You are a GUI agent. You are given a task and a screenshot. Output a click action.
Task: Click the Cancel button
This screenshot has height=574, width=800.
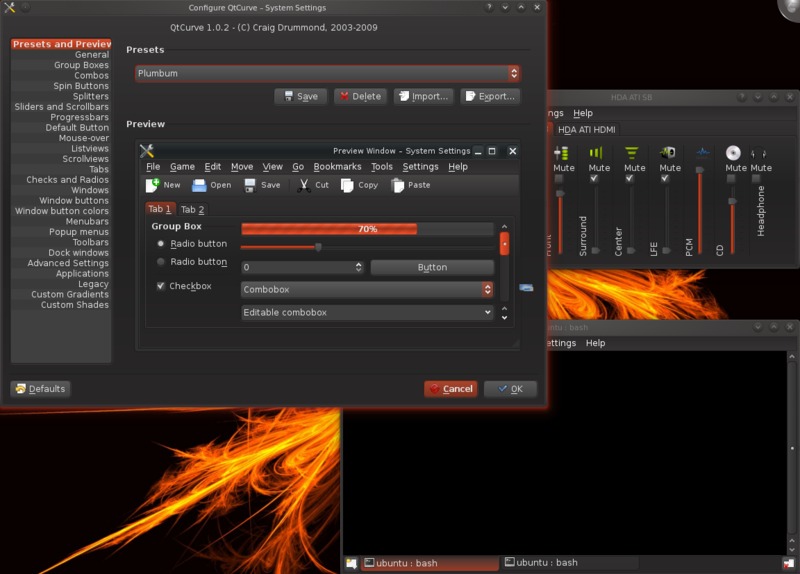coord(451,389)
